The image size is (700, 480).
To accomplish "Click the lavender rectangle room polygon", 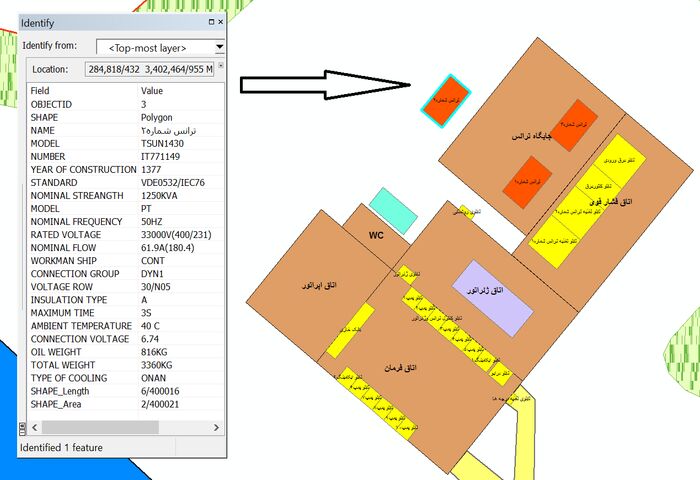I will point(492,298).
